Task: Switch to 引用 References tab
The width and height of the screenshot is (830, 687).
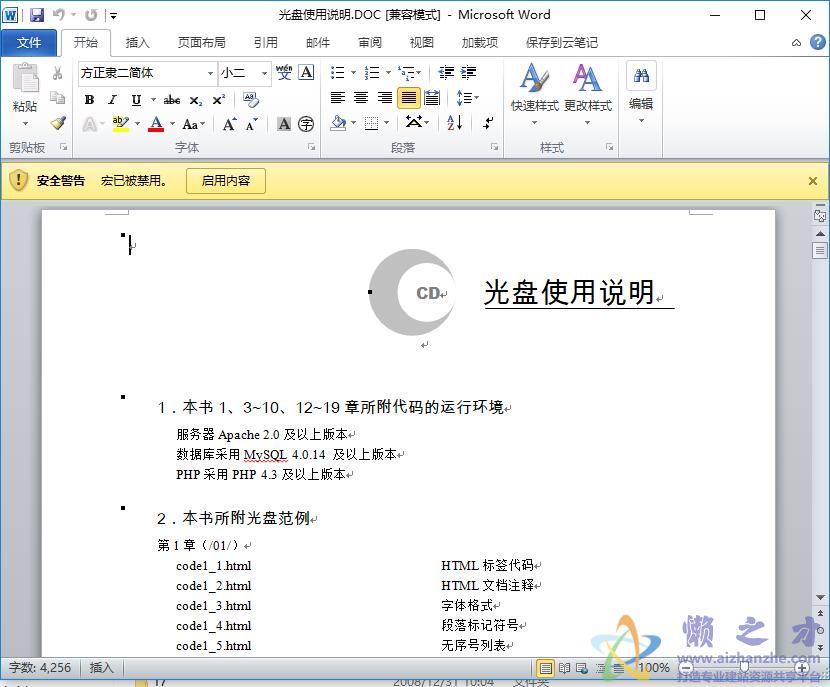Action: coord(266,42)
